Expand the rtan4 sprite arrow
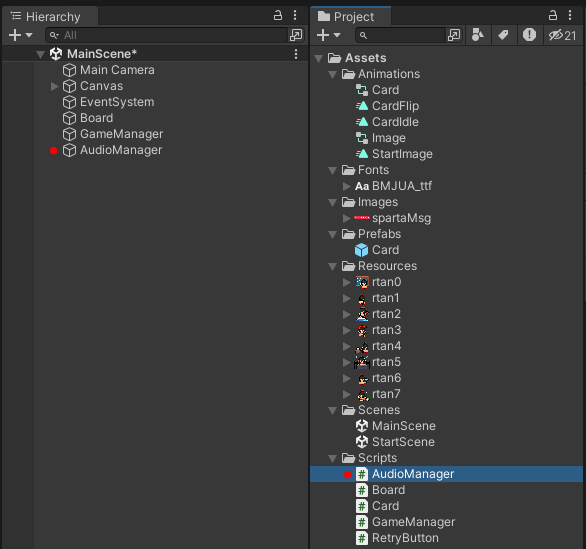This screenshot has height=549, width=586. 347,347
